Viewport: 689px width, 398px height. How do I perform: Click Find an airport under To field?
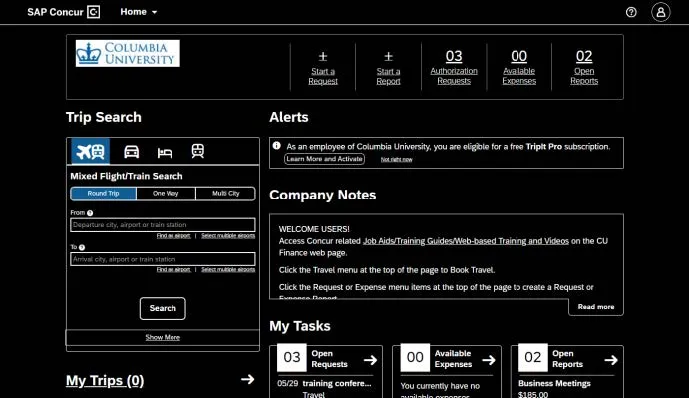(174, 270)
